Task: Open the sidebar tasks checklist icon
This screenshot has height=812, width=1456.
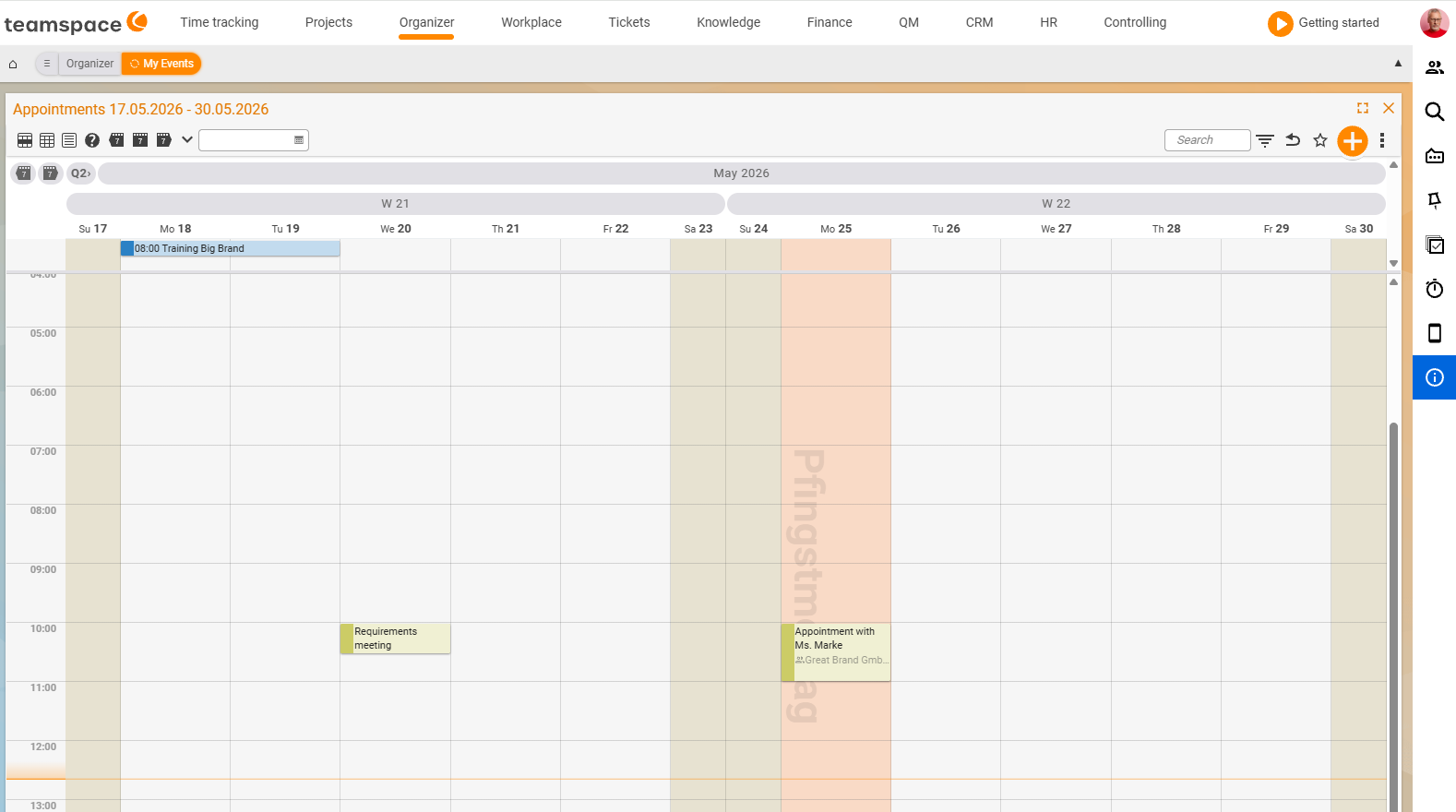Action: tap(1435, 245)
